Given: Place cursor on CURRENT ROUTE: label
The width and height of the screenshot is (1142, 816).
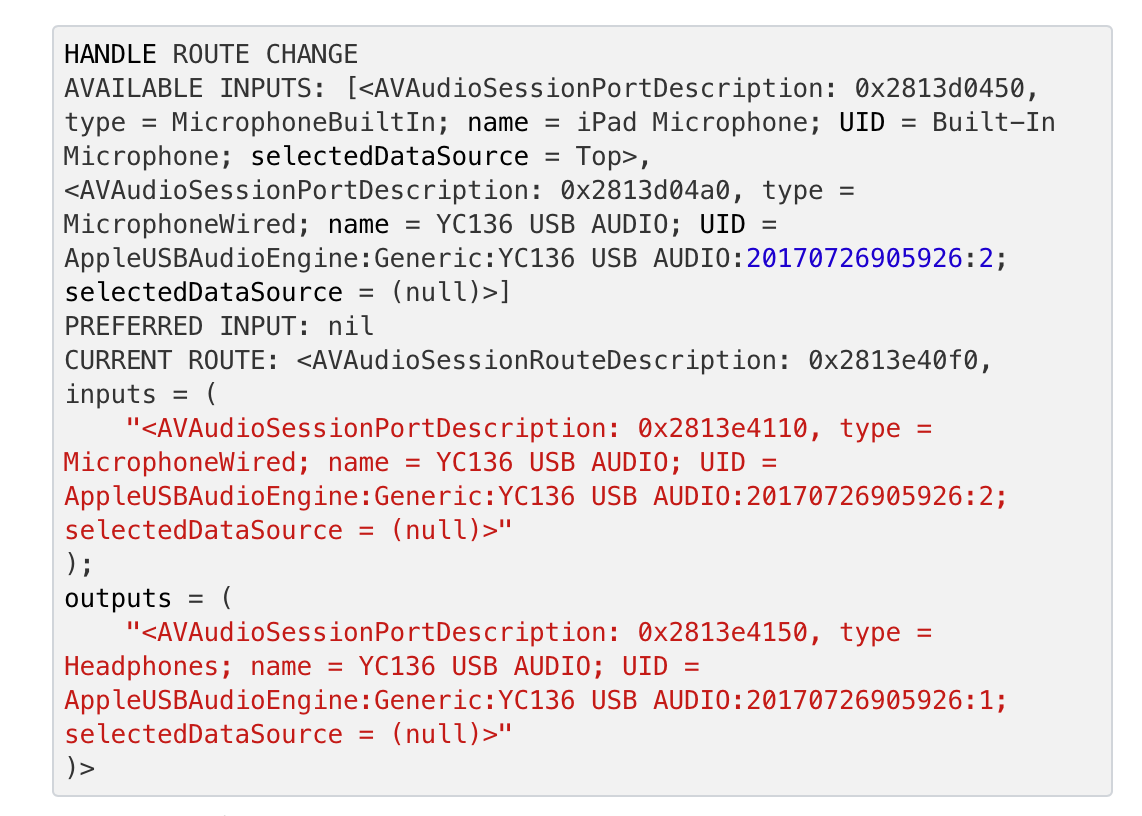Looking at the screenshot, I should point(171,360).
